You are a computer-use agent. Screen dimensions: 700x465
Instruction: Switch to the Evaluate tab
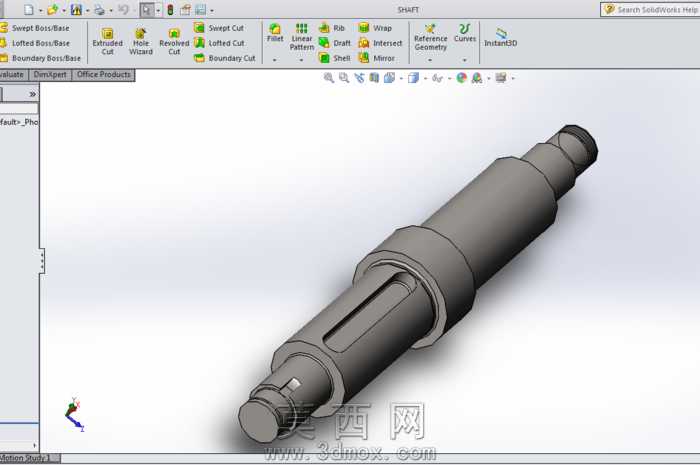coord(13,75)
